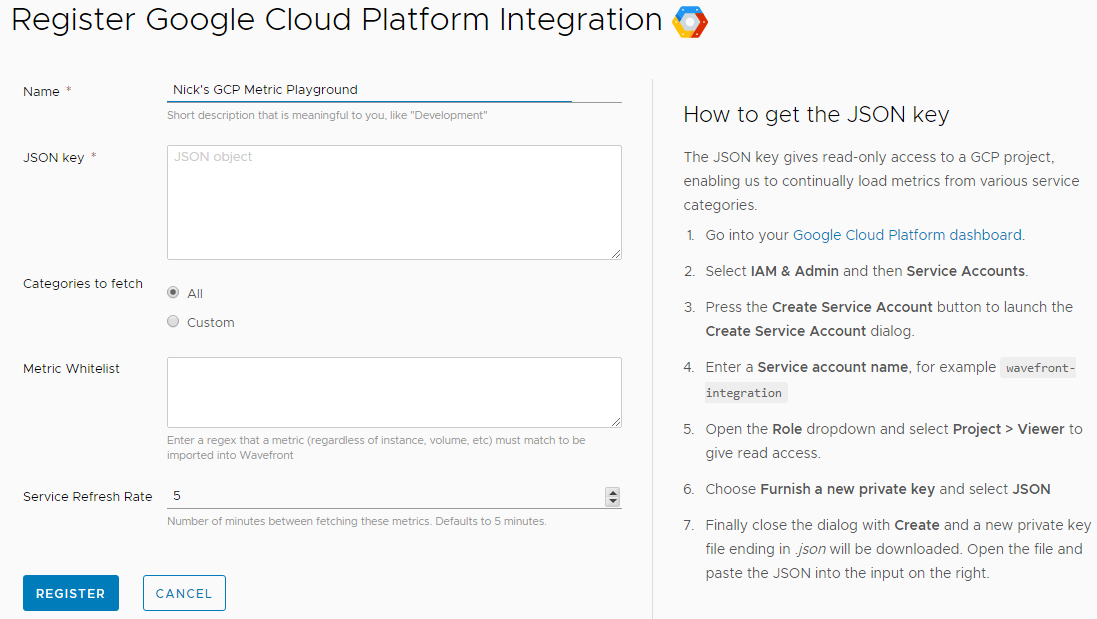Increase refresh rate with stepper up arrow

[x=613, y=492]
